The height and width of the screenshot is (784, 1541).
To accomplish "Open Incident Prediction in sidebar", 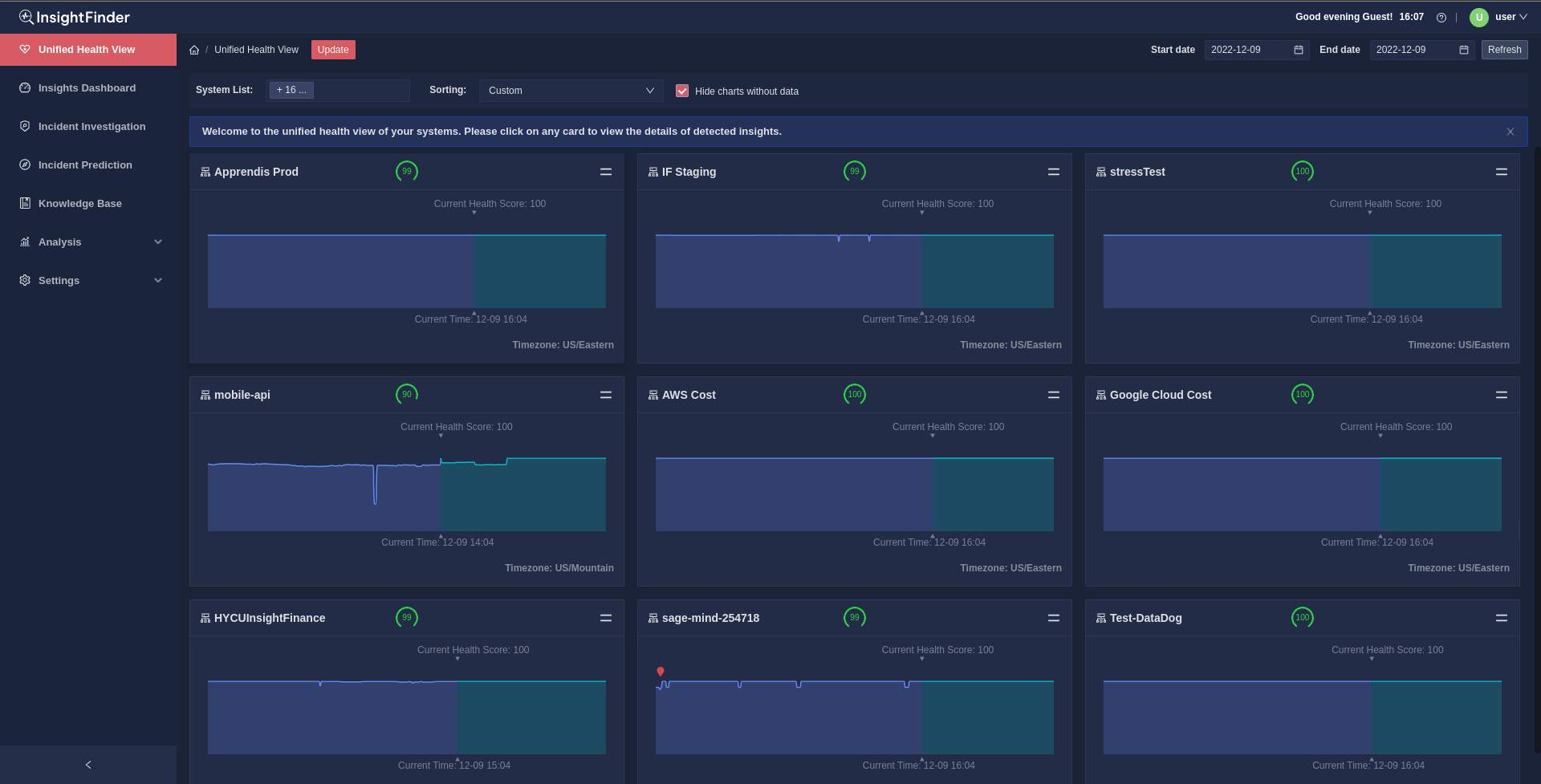I will [88, 165].
